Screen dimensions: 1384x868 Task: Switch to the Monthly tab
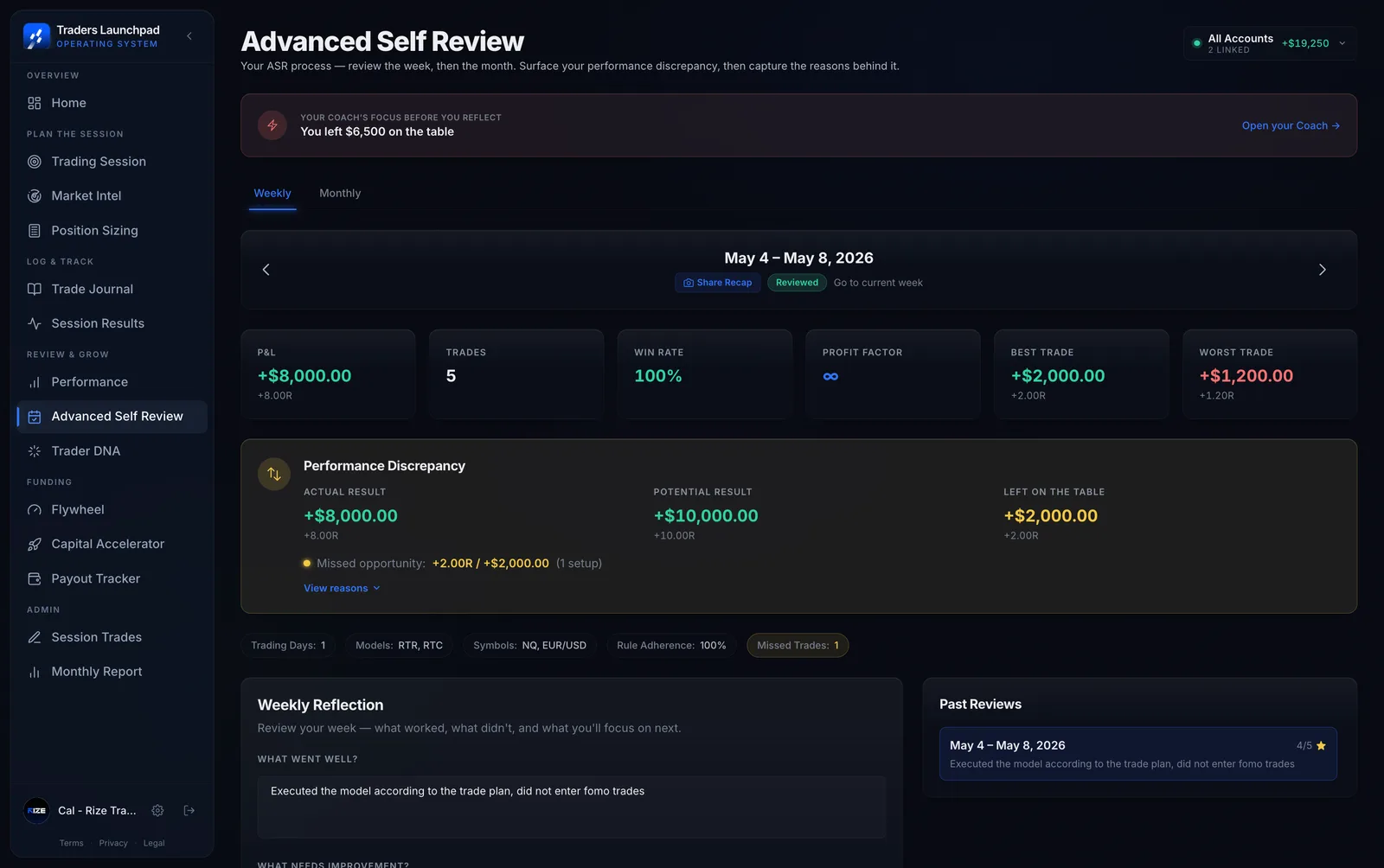340,194
